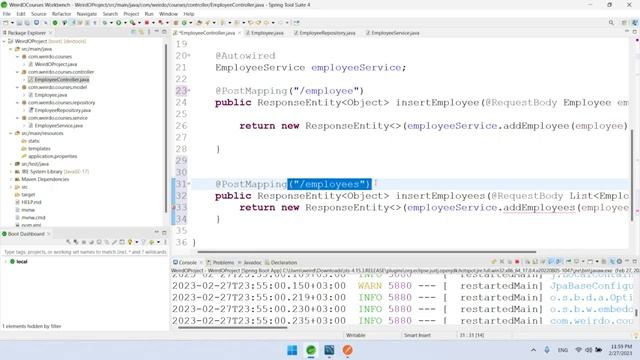The width and height of the screenshot is (640, 360).
Task: Open the Run button's dropdown arrow
Action: 125,23
